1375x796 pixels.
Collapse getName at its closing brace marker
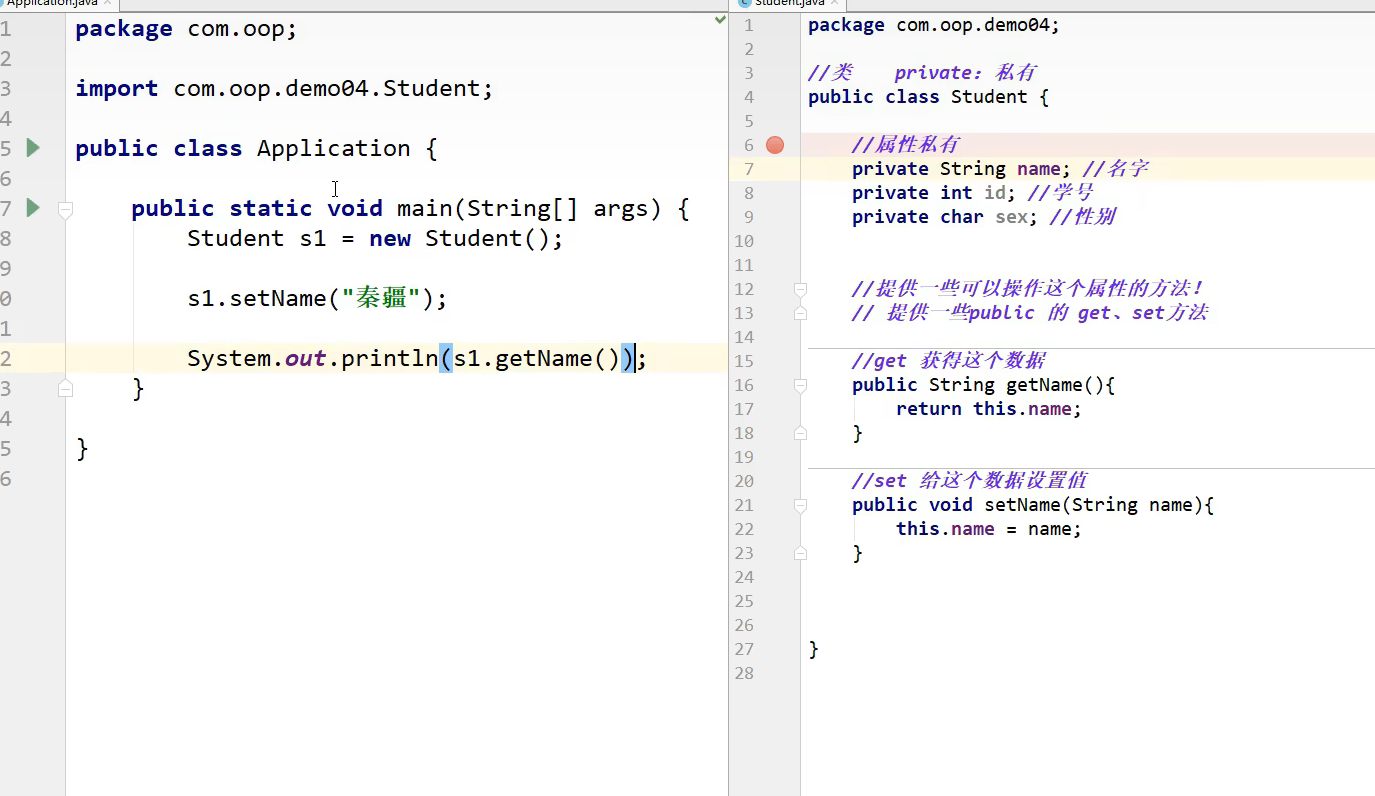click(800, 433)
